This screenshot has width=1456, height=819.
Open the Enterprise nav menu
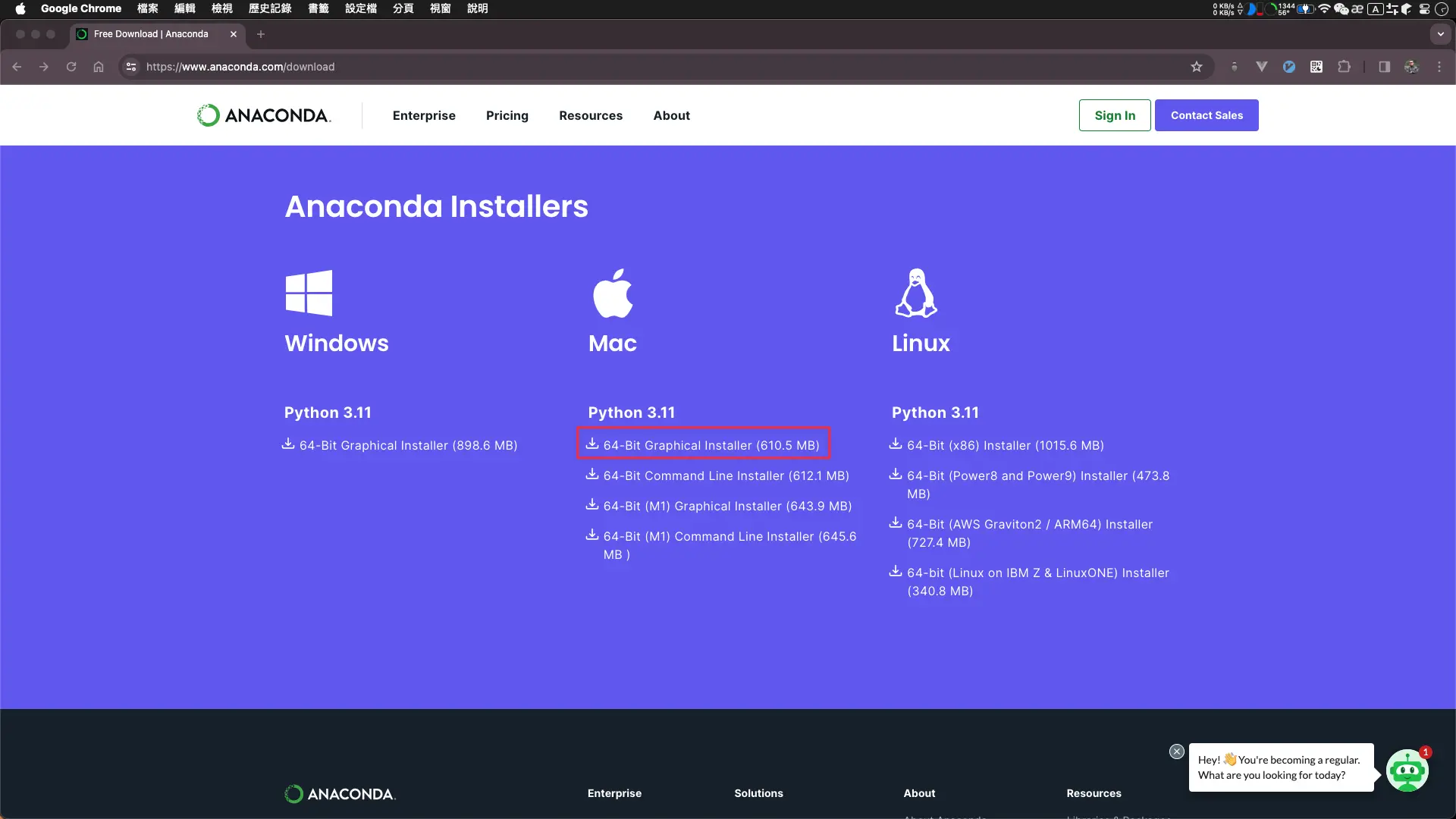pyautogui.click(x=424, y=115)
